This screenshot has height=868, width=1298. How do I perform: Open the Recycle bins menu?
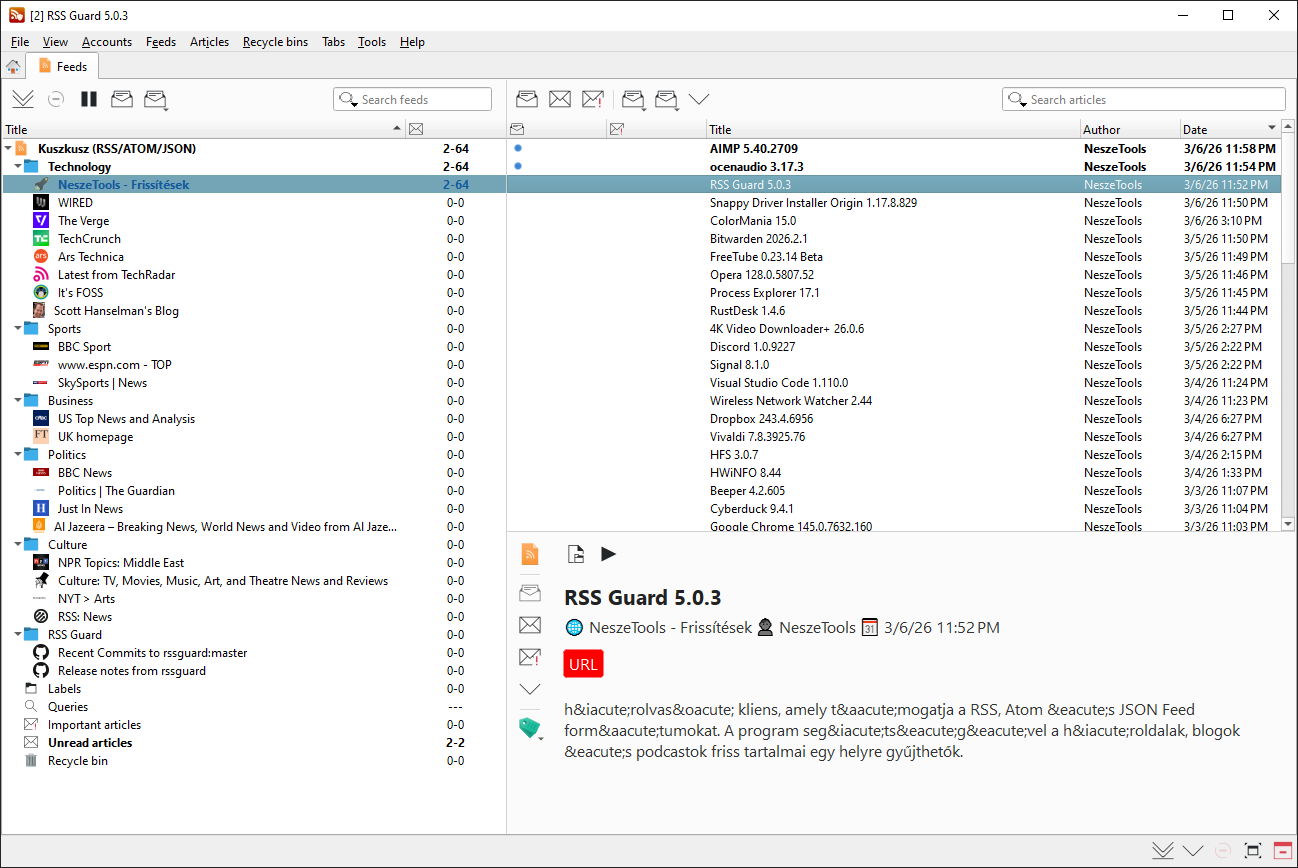275,42
